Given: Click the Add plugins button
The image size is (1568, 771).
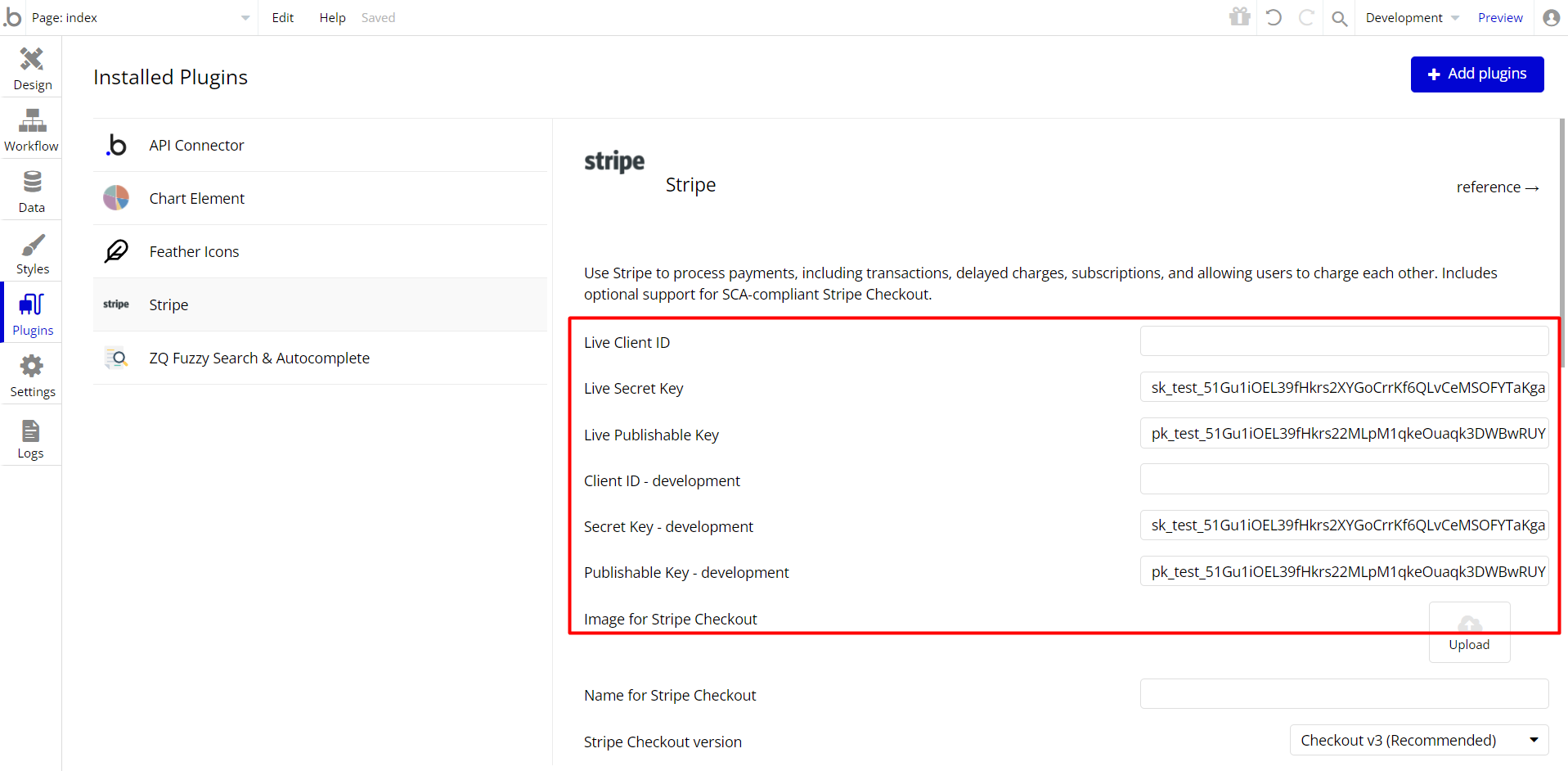Looking at the screenshot, I should [1477, 74].
